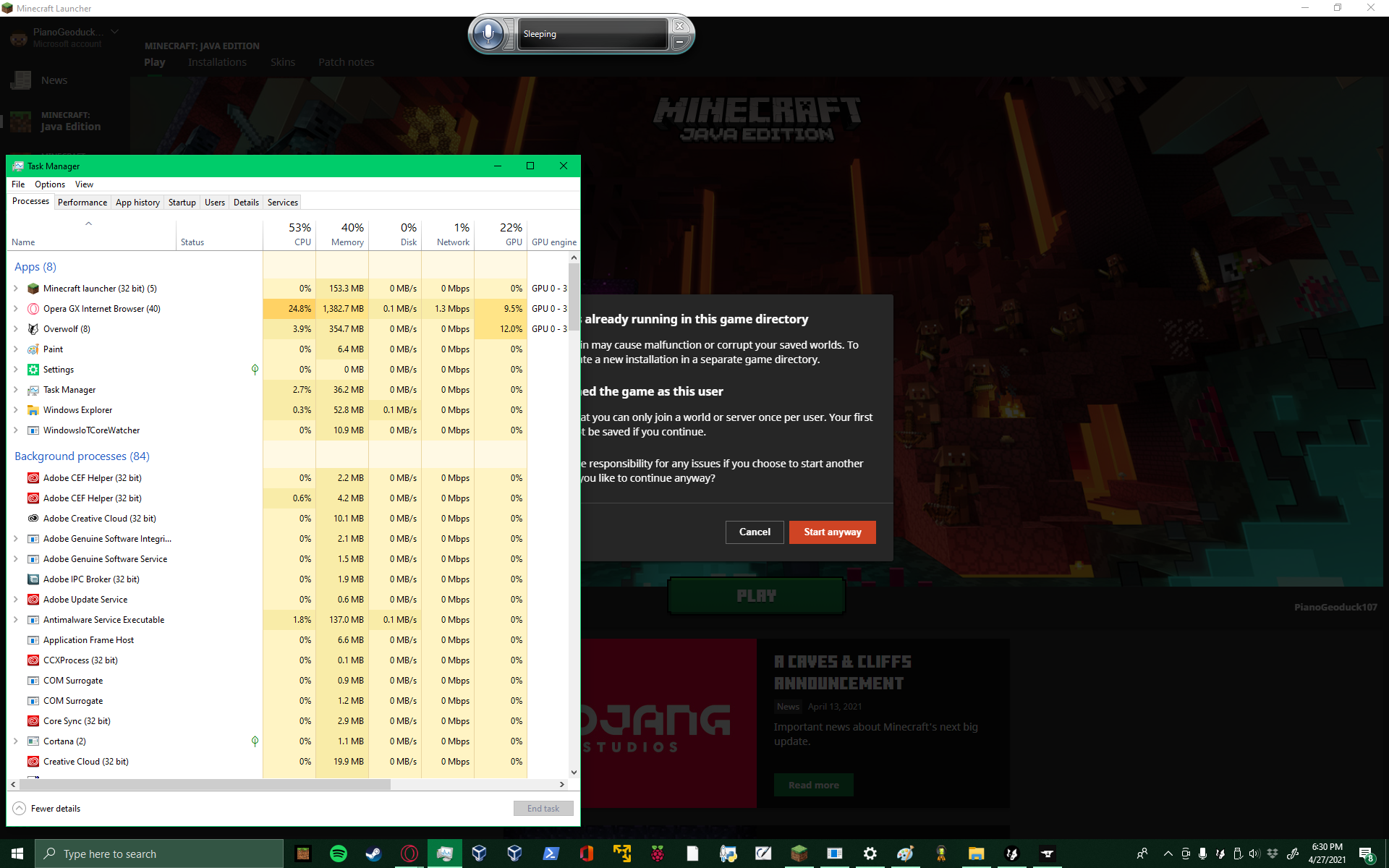Switch to the Performance tab
This screenshot has height=868, width=1389.
[x=82, y=203]
